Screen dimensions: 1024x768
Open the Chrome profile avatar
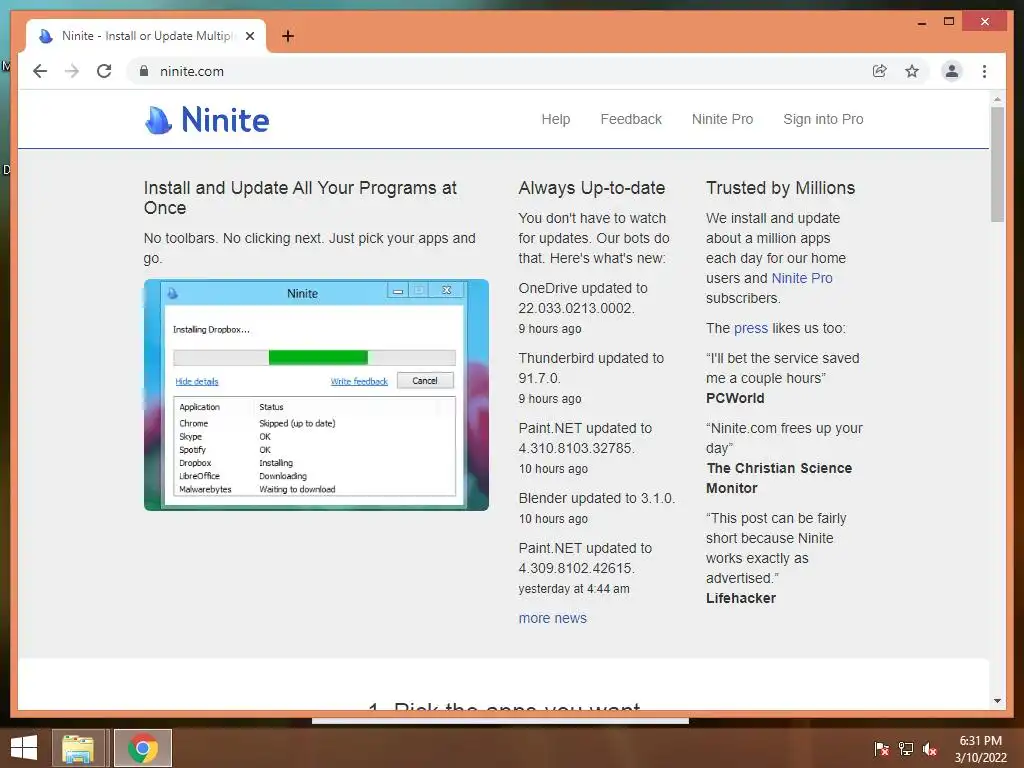pos(952,71)
